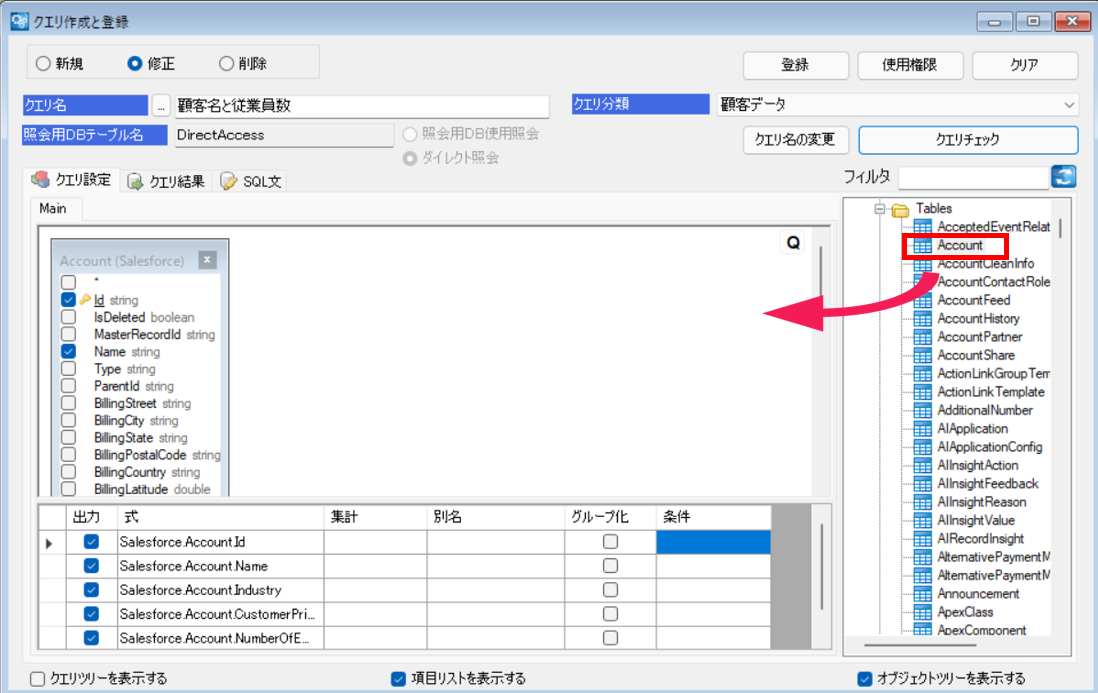Click the AccountFeed table icon
The width and height of the screenshot is (1098, 693).
pos(923,300)
